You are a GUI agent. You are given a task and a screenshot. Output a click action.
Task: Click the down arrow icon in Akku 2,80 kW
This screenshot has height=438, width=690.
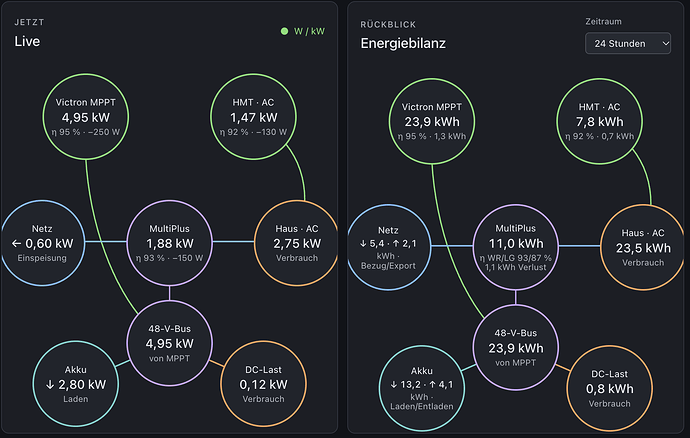tap(50, 385)
